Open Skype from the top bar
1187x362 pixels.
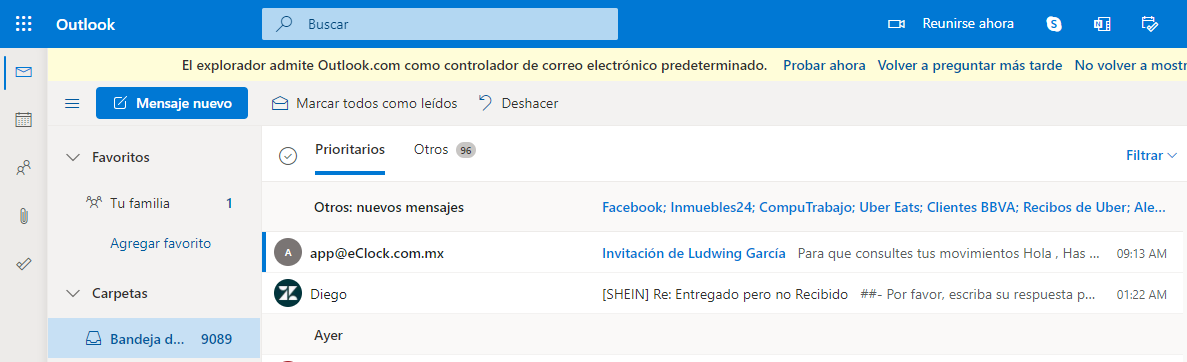1053,23
